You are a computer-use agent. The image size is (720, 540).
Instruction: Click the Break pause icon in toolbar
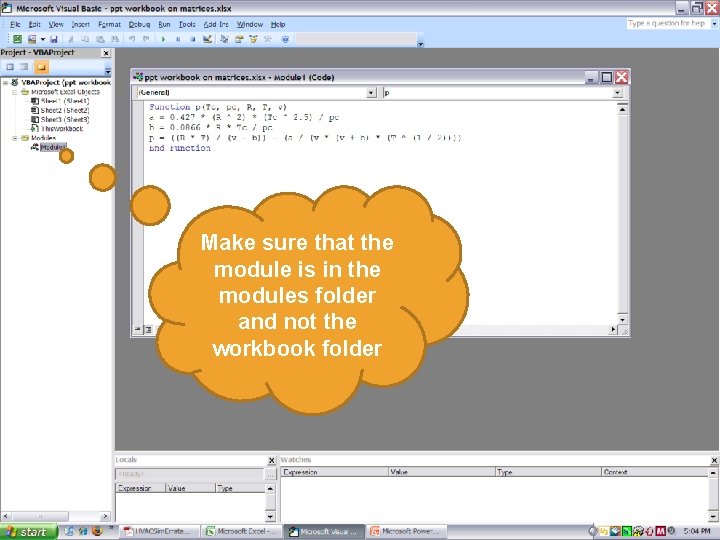click(178, 39)
